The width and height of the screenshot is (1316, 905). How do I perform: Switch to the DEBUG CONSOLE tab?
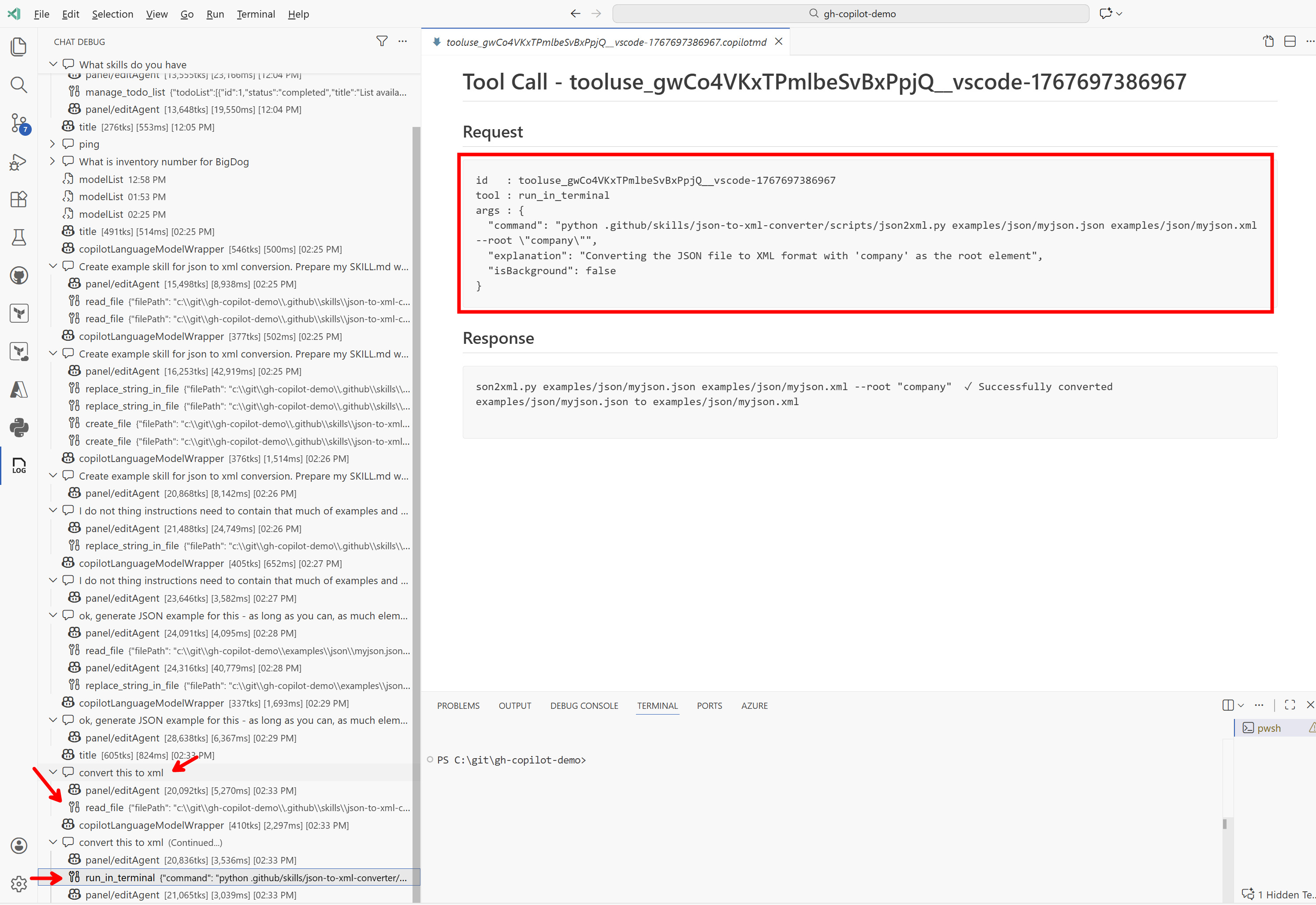(584, 705)
